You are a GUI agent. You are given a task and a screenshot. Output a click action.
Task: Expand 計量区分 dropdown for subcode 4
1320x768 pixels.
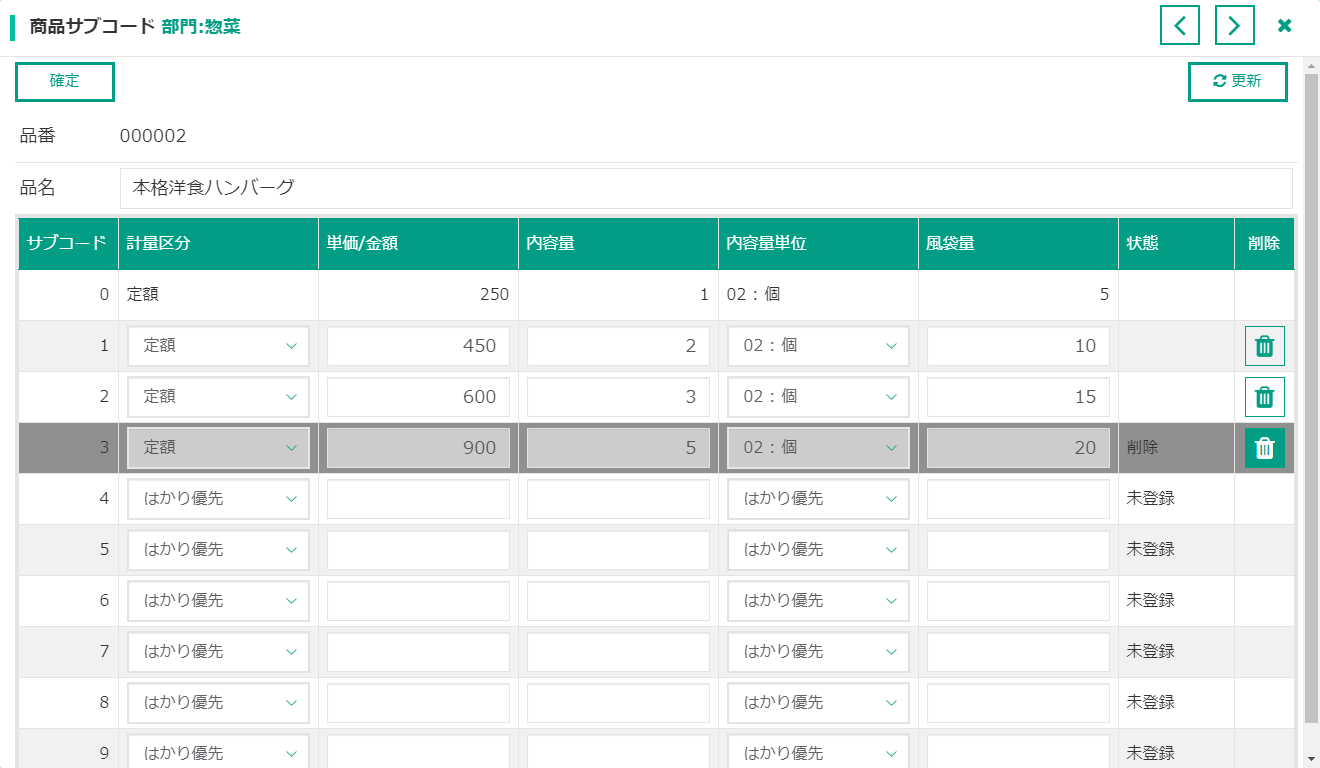218,498
